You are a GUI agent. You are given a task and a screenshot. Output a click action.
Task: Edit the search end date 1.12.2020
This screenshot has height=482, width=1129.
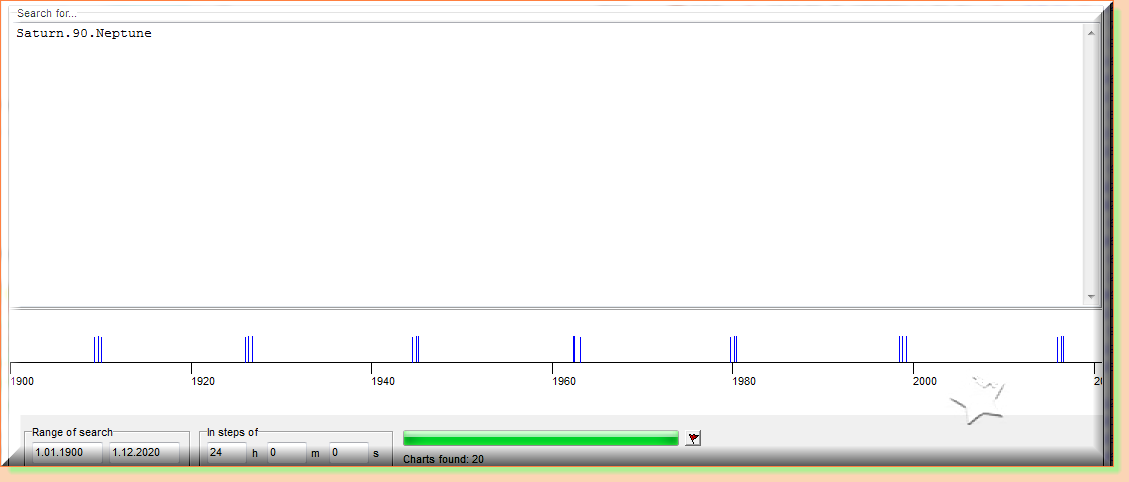pyautogui.click(x=144, y=452)
